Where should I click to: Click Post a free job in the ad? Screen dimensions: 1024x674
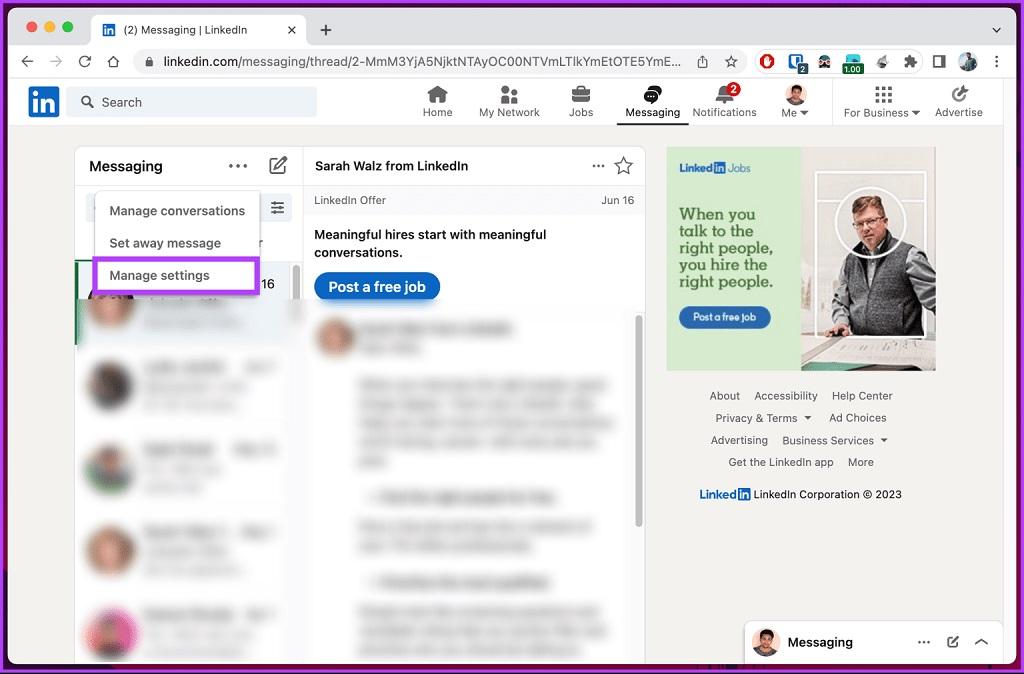coord(724,317)
